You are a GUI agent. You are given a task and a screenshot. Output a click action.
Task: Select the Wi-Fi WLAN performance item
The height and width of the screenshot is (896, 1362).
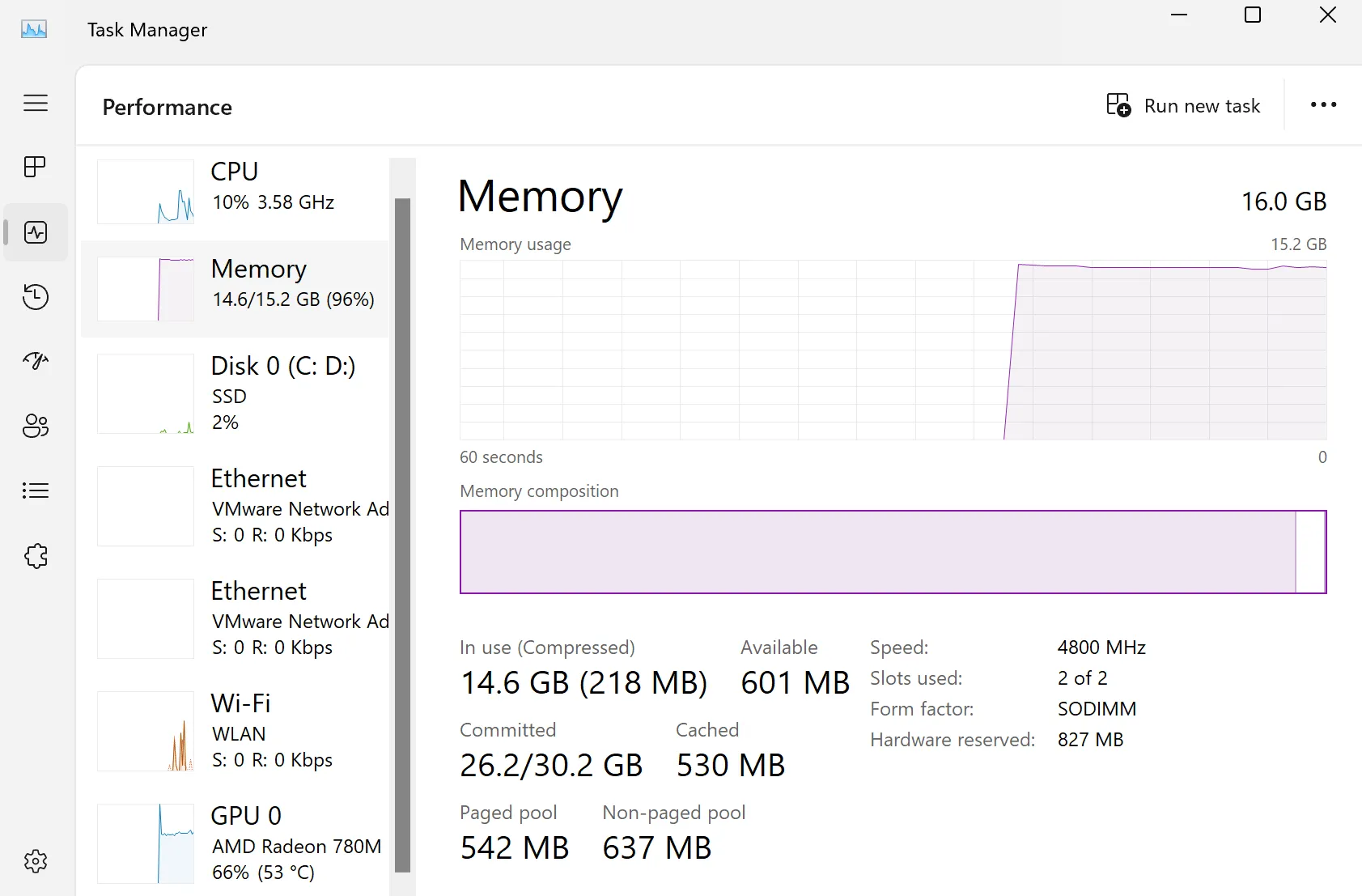pos(235,731)
